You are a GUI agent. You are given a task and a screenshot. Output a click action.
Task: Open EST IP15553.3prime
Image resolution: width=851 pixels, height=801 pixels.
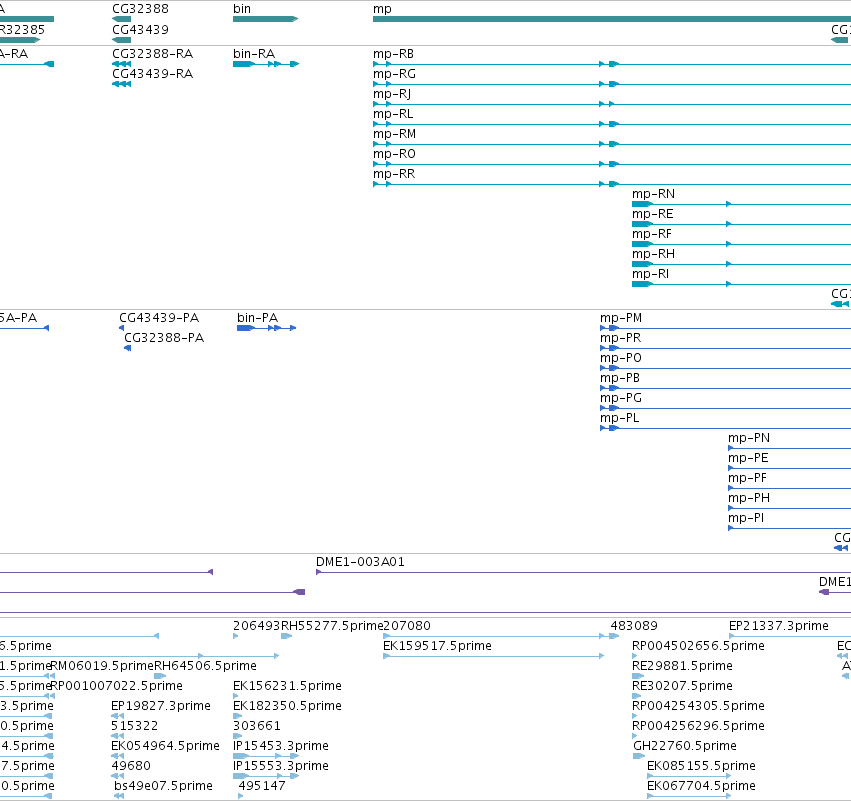click(x=281, y=766)
